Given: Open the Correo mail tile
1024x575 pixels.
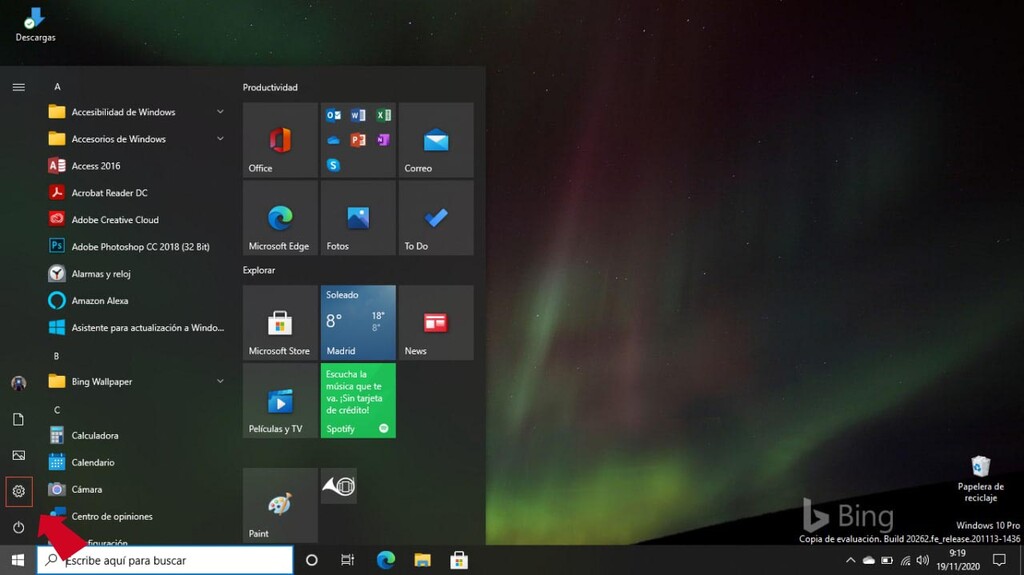Looking at the screenshot, I should 436,141.
